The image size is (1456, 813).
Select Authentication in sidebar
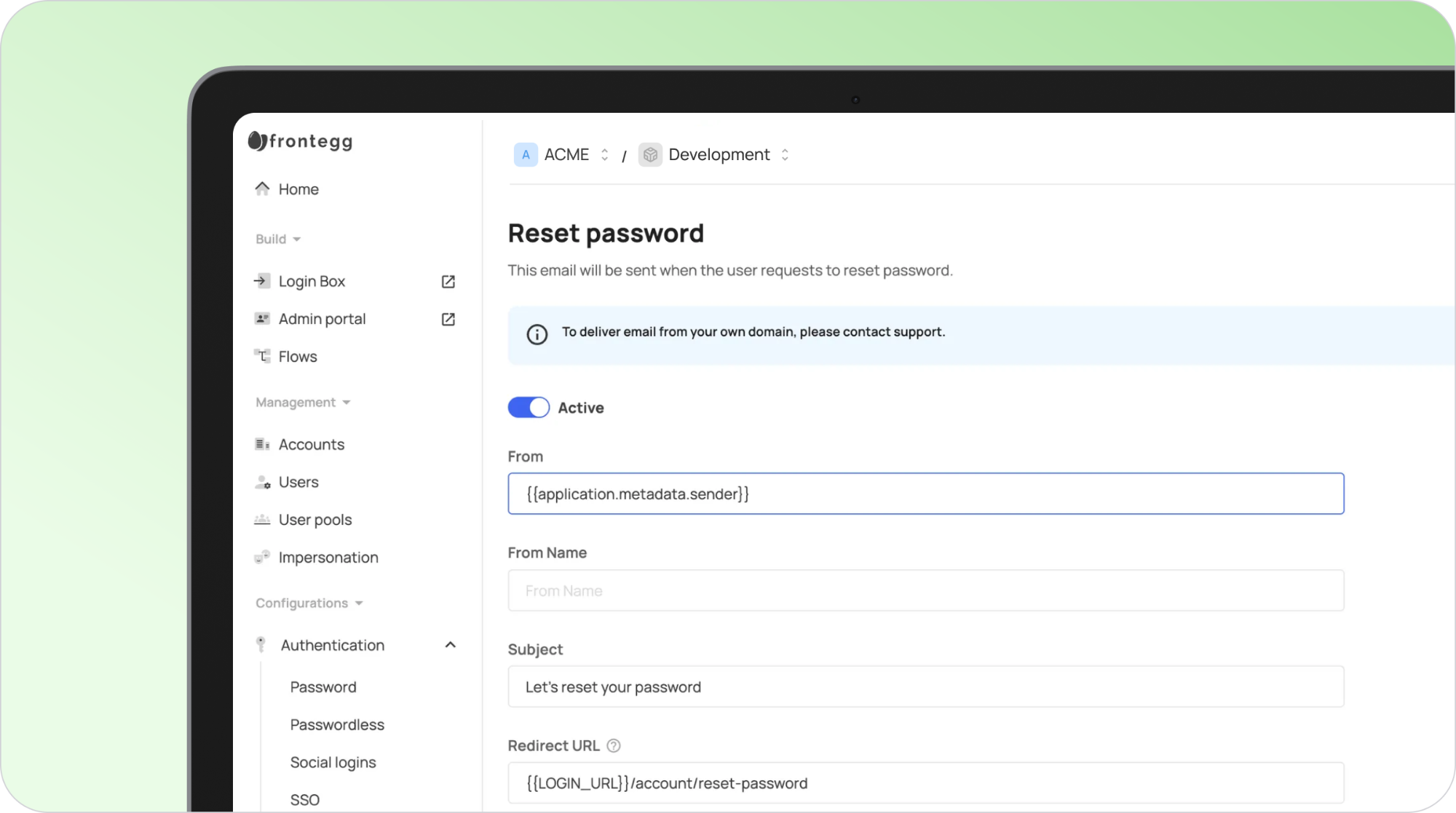333,645
